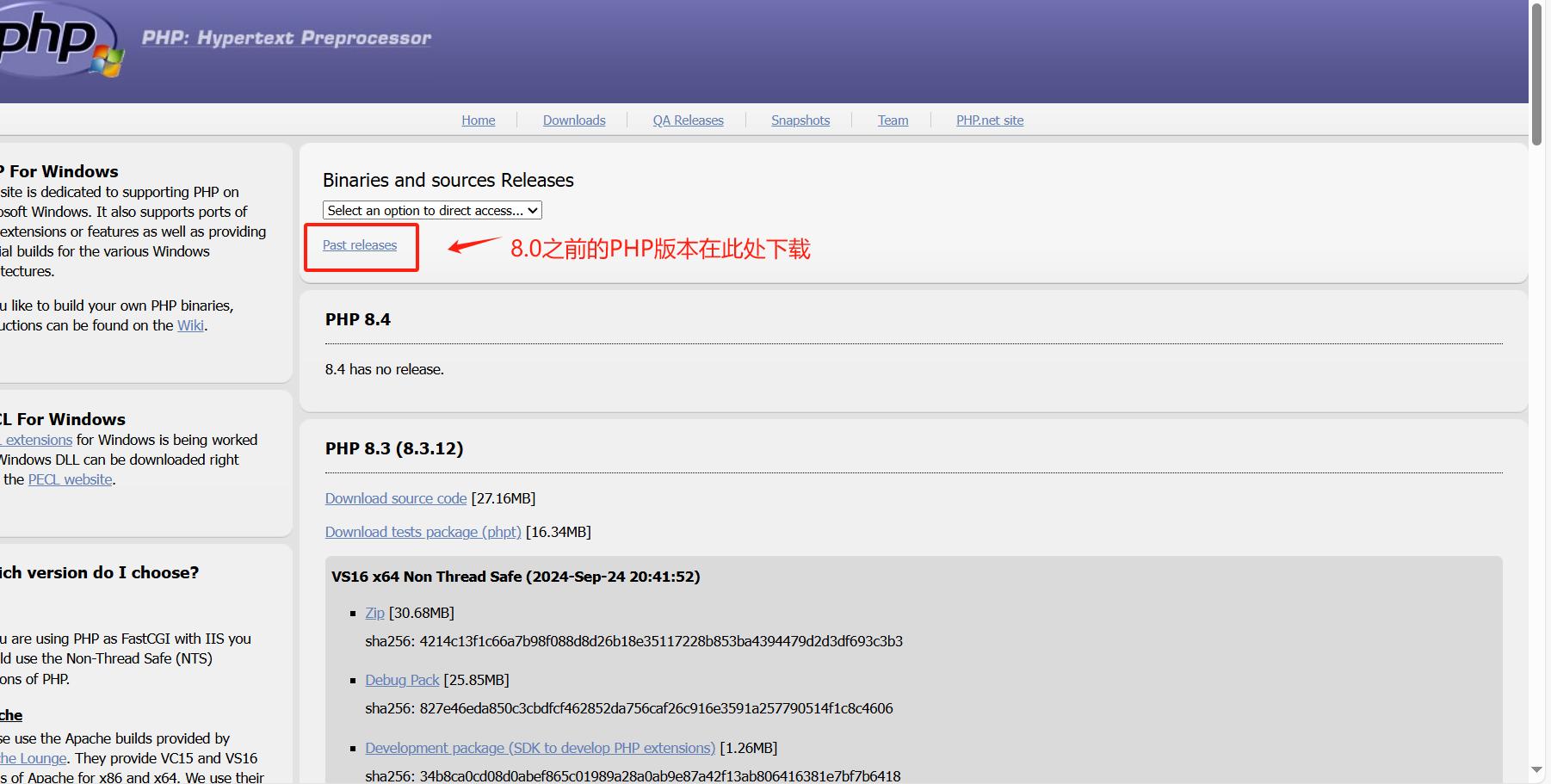The height and width of the screenshot is (784, 1551).
Task: Click the PHP Windows logo
Action: [60, 40]
